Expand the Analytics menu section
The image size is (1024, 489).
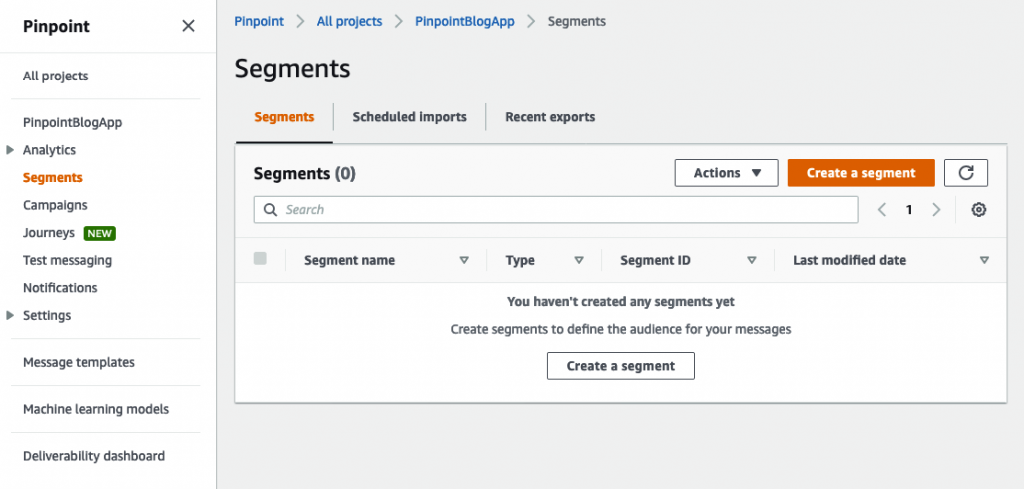pyautogui.click(x=10, y=150)
